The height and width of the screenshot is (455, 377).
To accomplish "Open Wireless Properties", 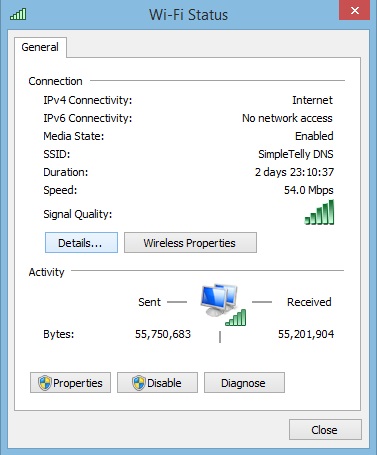I will [x=190, y=243].
